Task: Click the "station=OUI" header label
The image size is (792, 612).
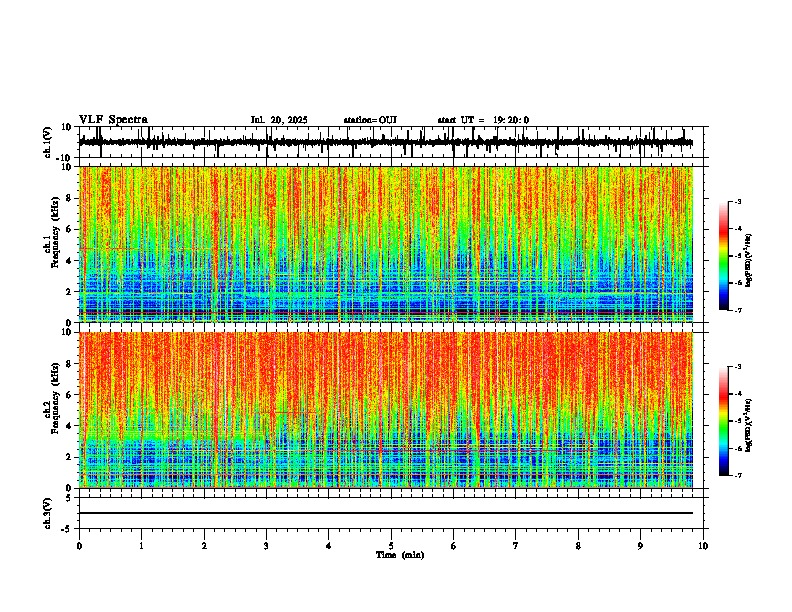Action: click(370, 120)
